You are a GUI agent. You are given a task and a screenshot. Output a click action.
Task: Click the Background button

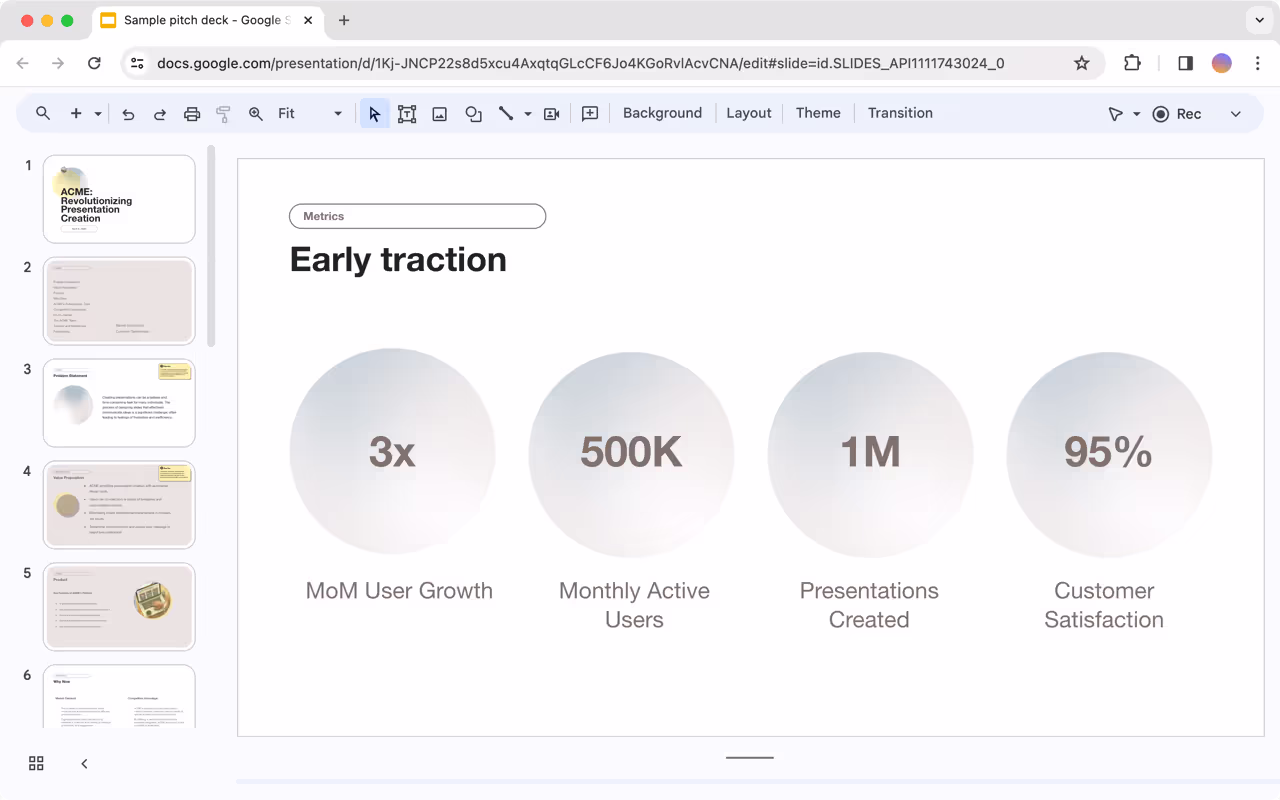point(662,113)
